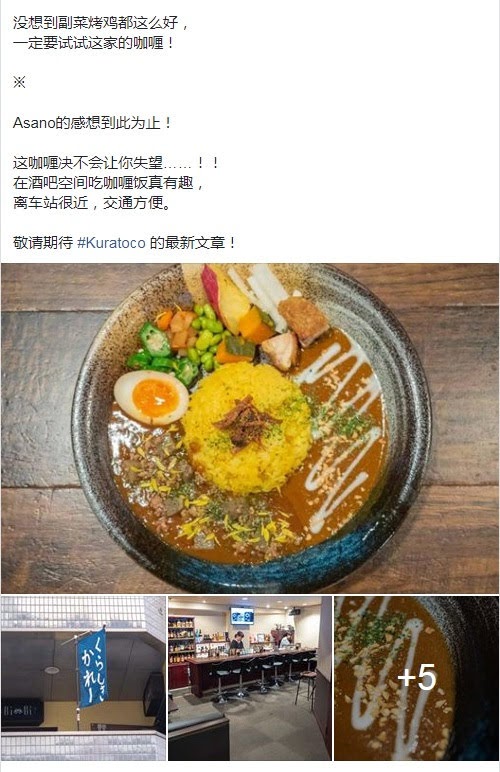The height and width of the screenshot is (772, 500).
Task: Click the liquor bottle shelf in the bar thumbnail
Action: 181,640
